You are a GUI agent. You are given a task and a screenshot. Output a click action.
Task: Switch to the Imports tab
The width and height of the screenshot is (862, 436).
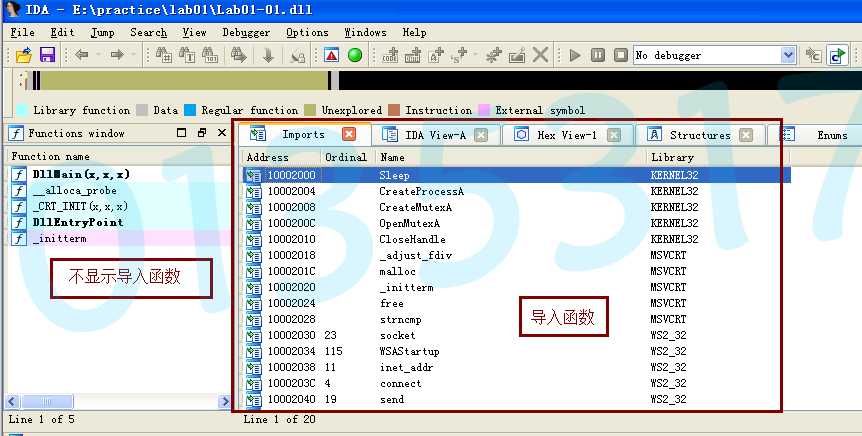[x=303, y=135]
